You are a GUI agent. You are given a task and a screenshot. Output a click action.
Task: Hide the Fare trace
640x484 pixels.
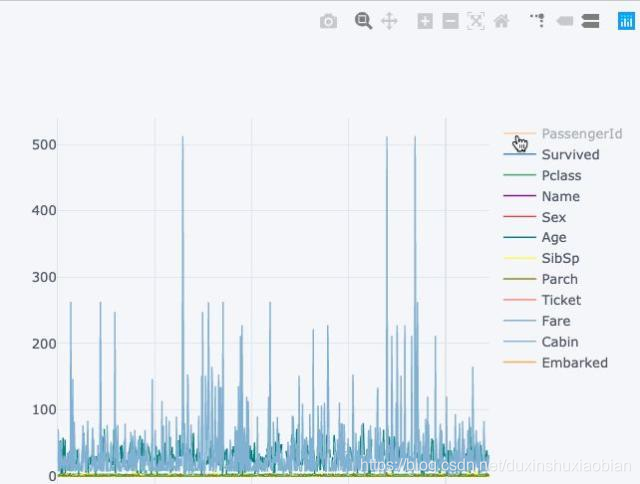point(537,321)
